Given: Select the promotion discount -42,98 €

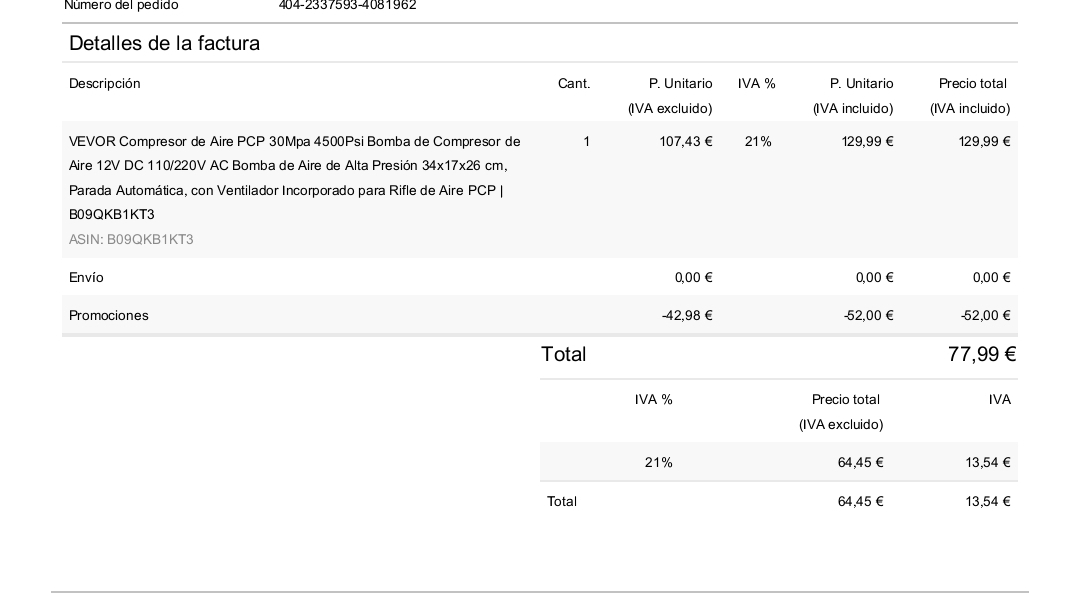Looking at the screenshot, I should point(687,316).
